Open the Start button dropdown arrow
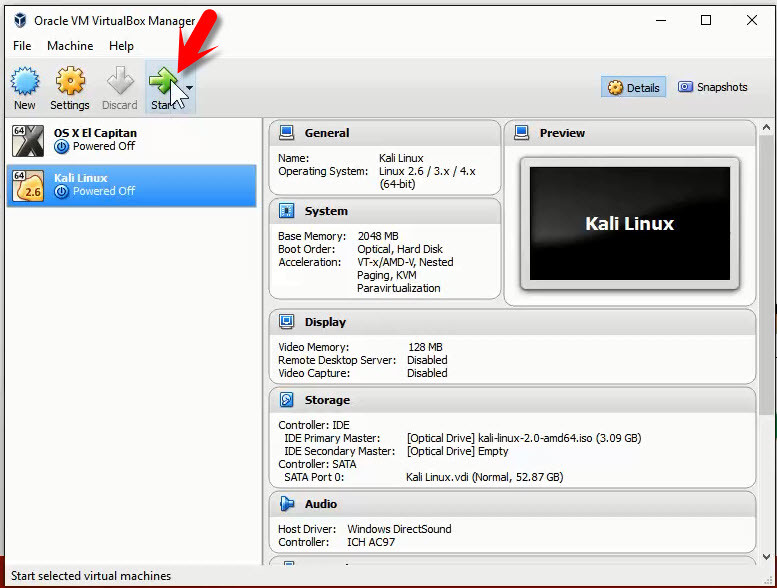The height and width of the screenshot is (588, 777). click(x=189, y=88)
